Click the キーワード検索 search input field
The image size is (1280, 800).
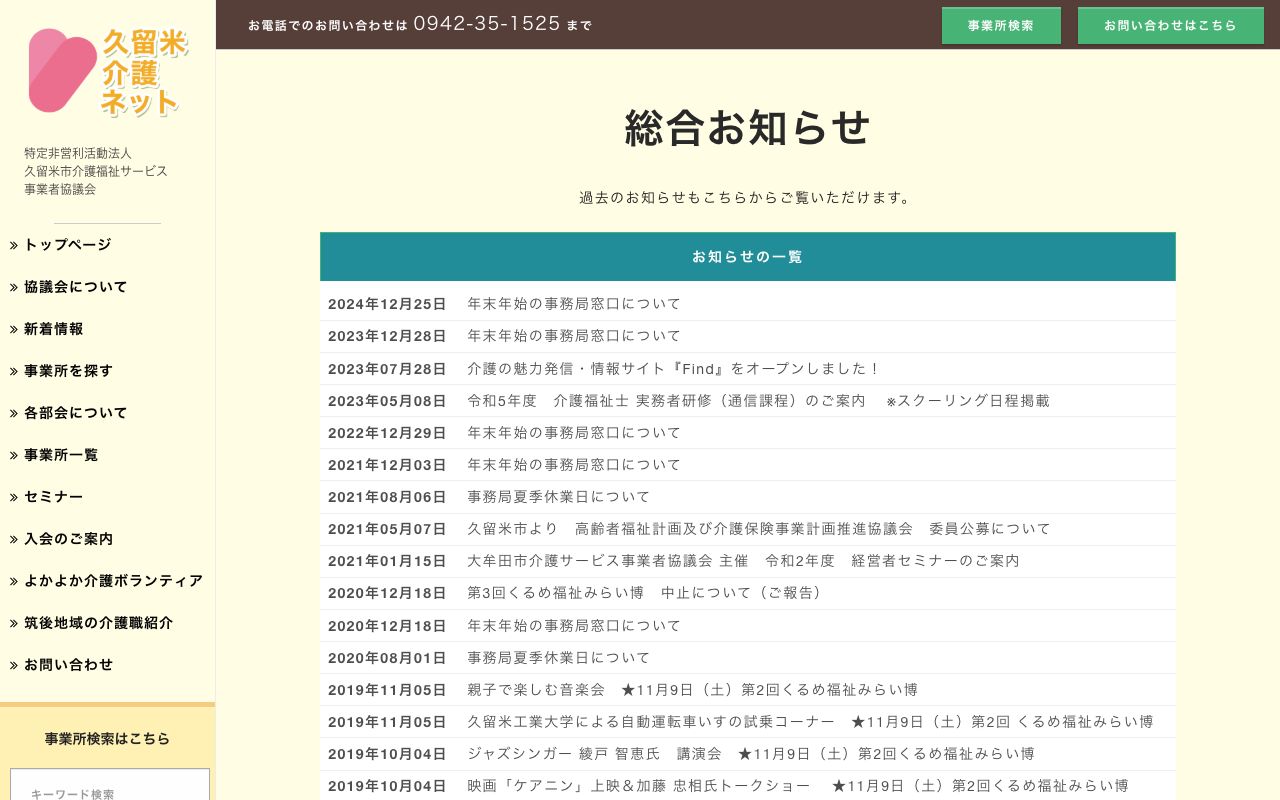coord(108,790)
